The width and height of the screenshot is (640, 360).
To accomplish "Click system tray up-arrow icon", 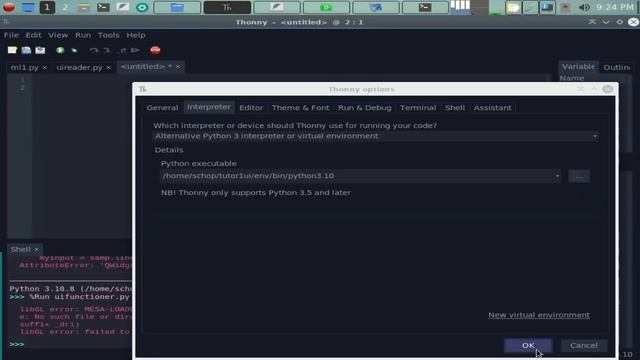I will (x=565, y=7).
